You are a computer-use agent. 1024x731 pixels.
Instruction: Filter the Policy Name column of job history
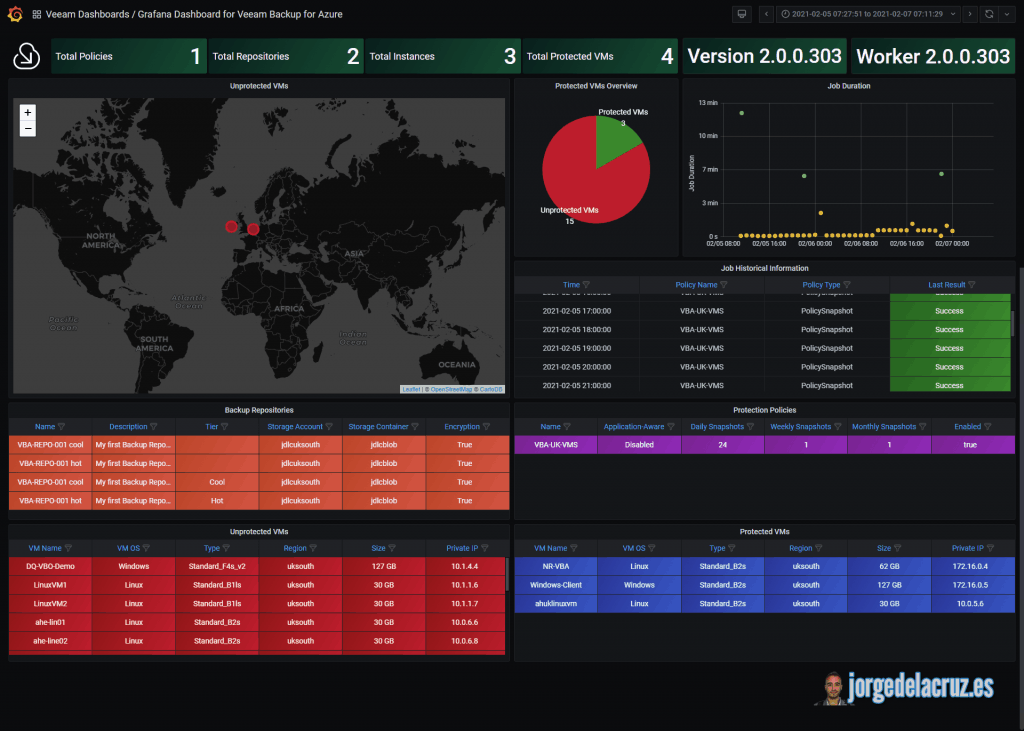pyautogui.click(x=724, y=285)
